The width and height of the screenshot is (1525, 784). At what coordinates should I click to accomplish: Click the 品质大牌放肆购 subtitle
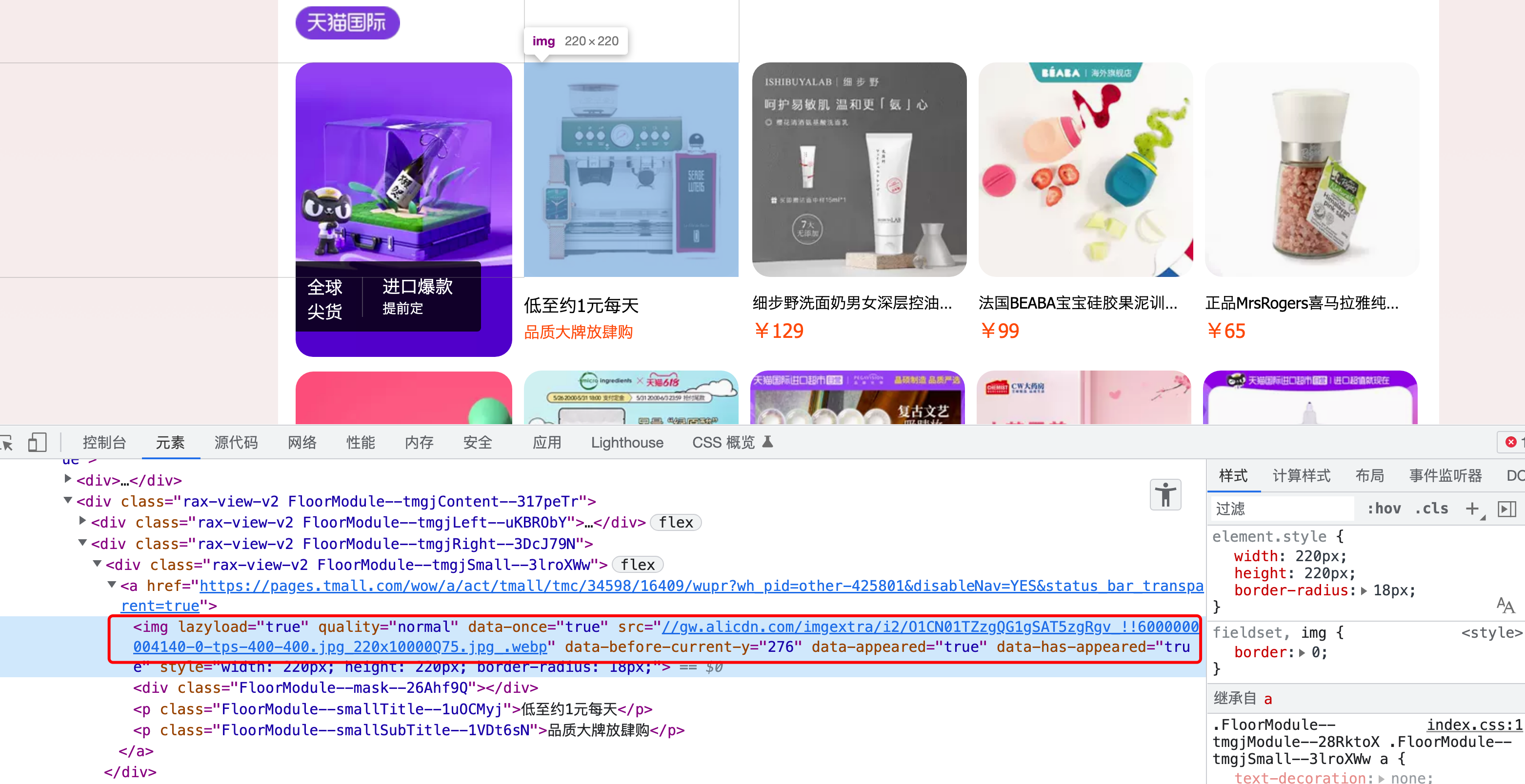[579, 332]
